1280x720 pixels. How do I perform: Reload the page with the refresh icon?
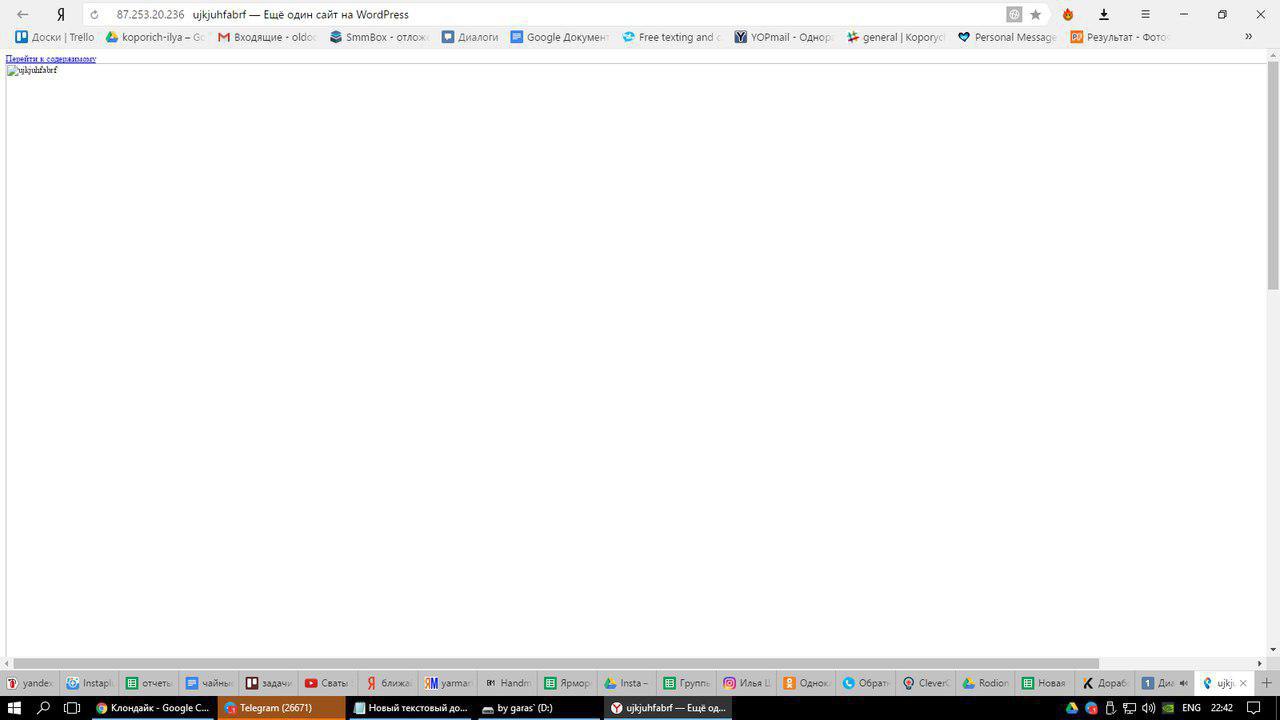95,15
